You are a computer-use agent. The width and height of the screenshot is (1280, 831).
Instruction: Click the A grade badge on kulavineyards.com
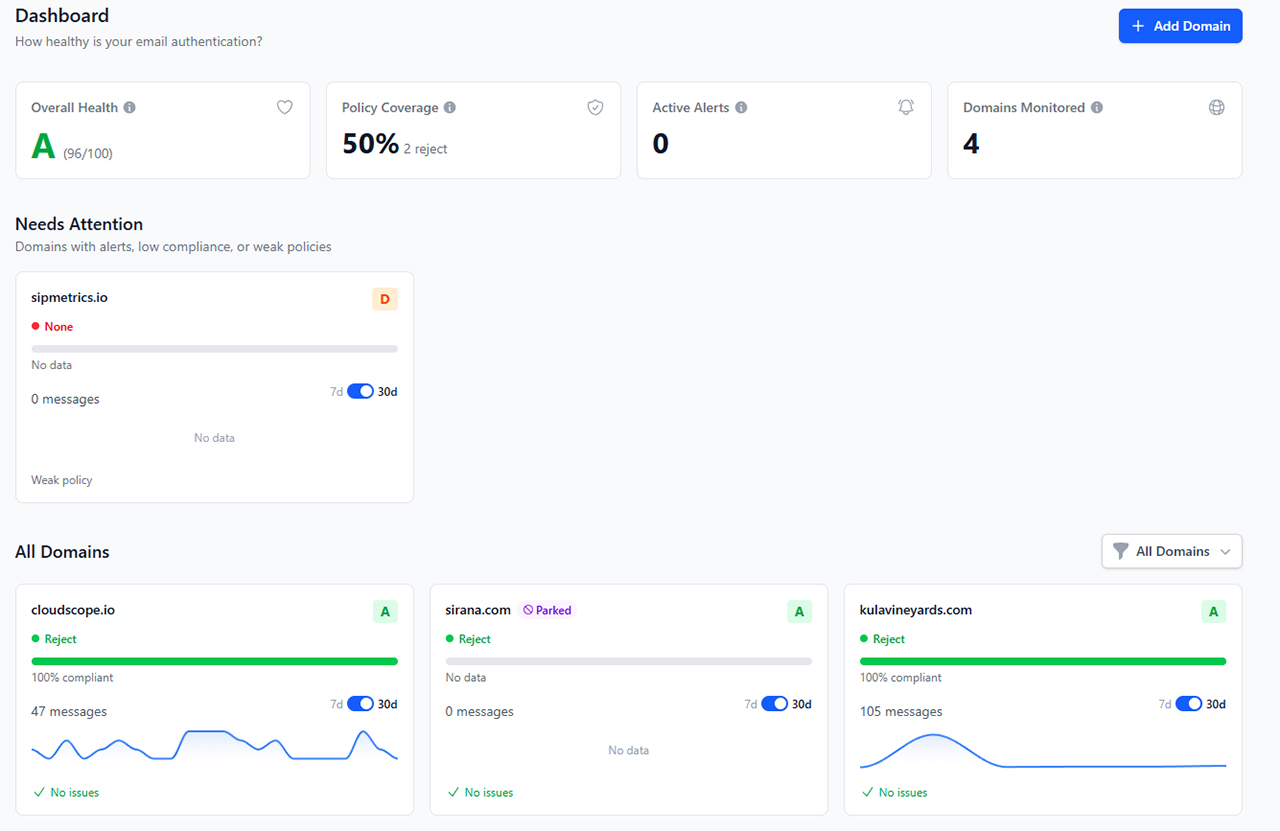[1213, 611]
